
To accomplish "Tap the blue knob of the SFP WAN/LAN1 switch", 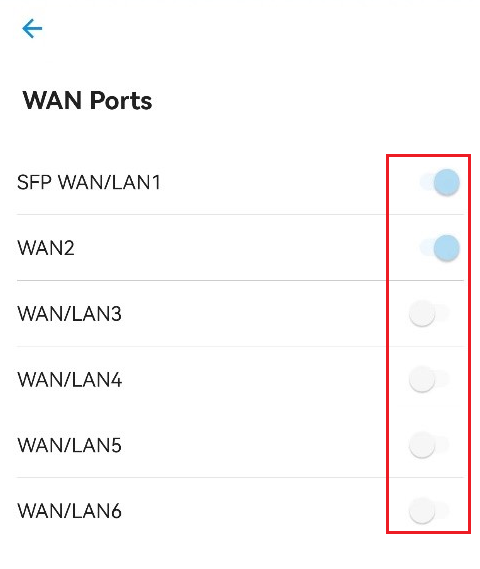I will pyautogui.click(x=447, y=182).
